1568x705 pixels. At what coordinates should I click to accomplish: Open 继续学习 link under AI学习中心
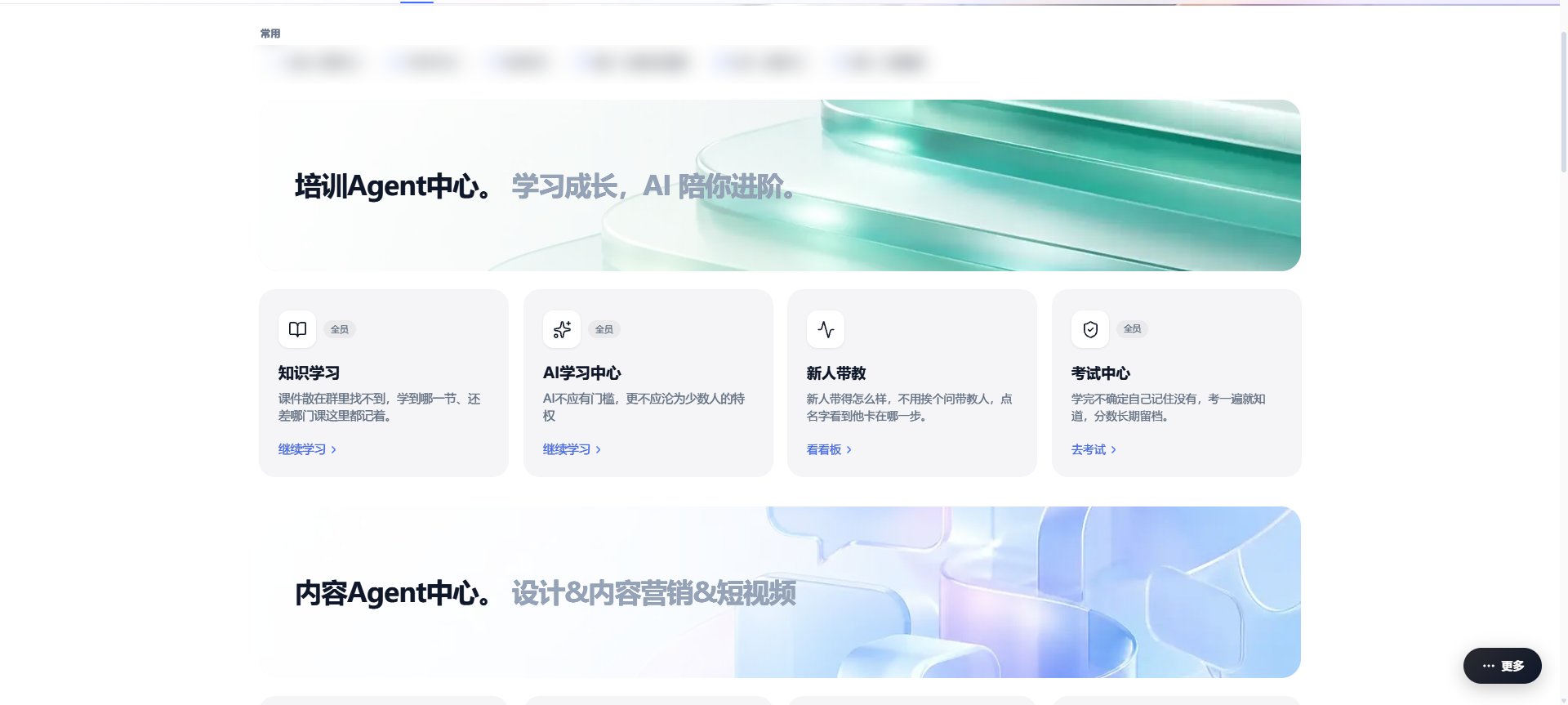[572, 449]
